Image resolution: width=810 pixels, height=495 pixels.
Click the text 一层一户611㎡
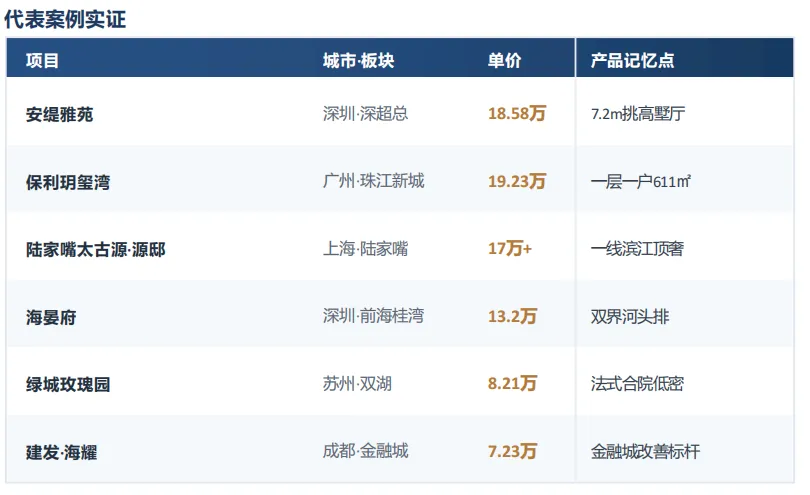click(x=641, y=181)
